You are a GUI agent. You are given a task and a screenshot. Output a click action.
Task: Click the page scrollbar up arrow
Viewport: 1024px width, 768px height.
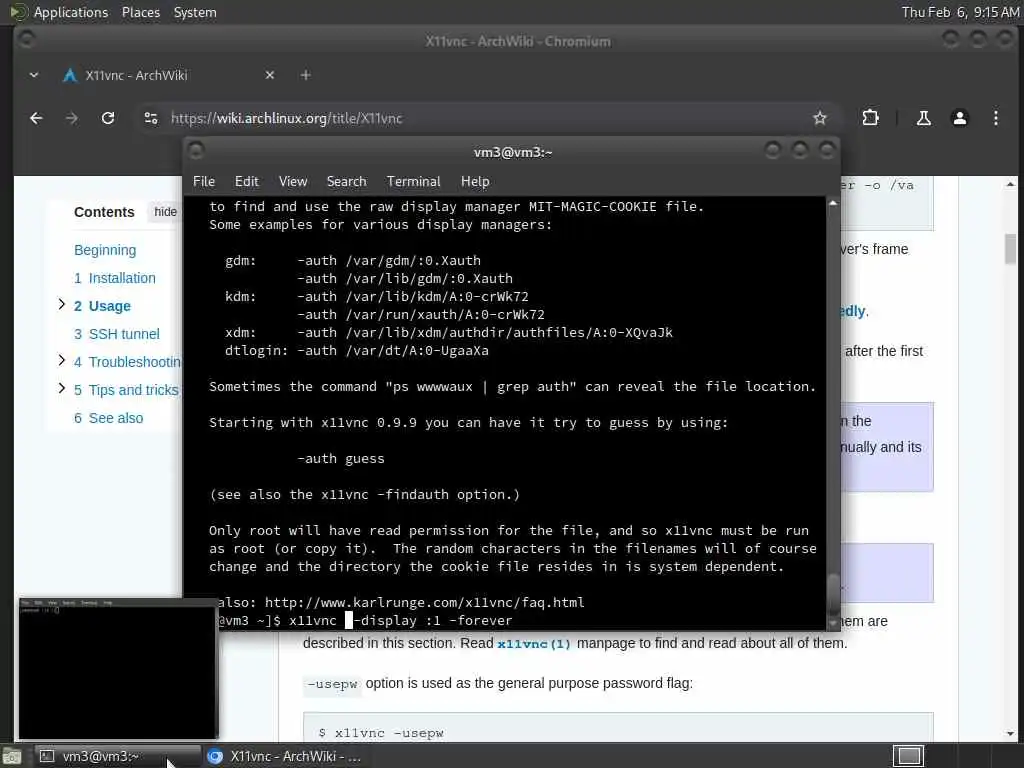(1010, 185)
